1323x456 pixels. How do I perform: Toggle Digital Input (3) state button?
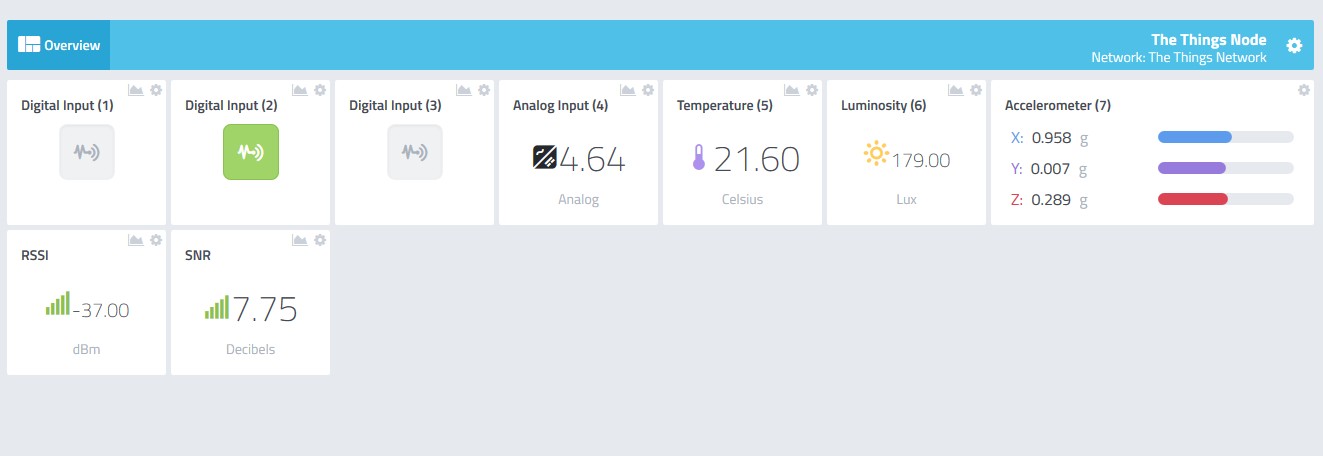coord(415,152)
